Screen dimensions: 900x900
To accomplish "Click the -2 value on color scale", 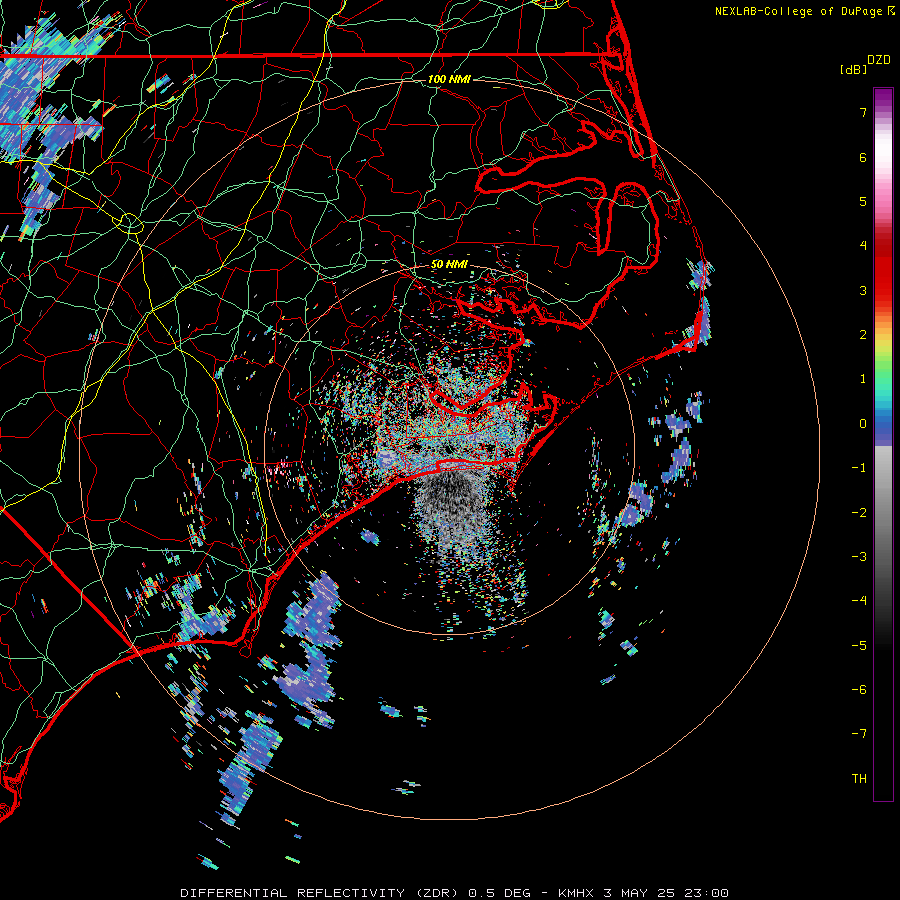I will (859, 513).
